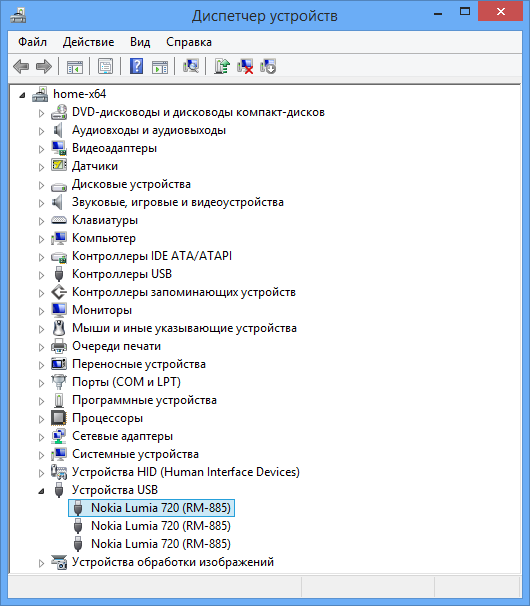Open the Справка menu
Viewport: 530px width, 606px height.
189,42
